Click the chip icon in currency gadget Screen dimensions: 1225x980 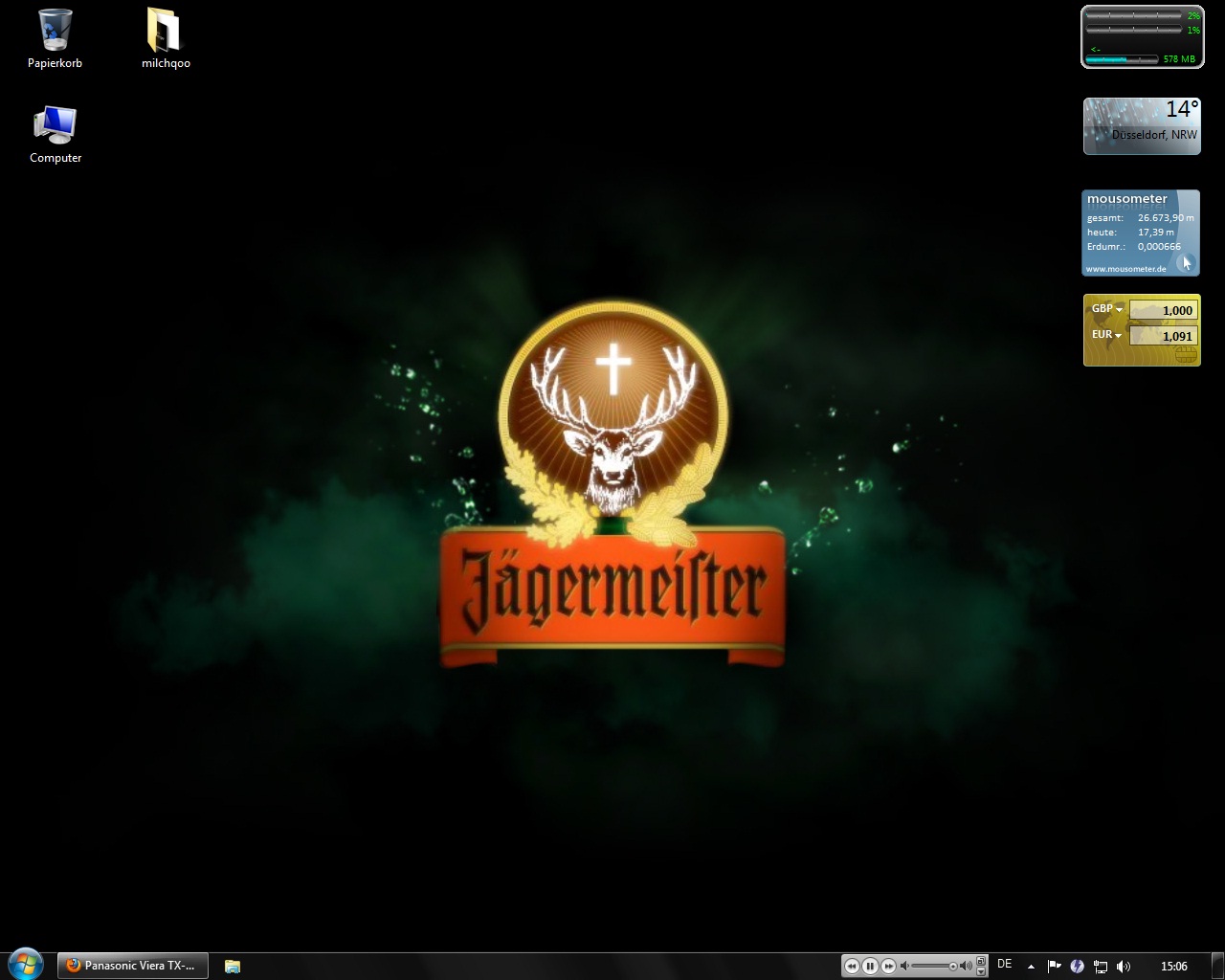point(1186,354)
